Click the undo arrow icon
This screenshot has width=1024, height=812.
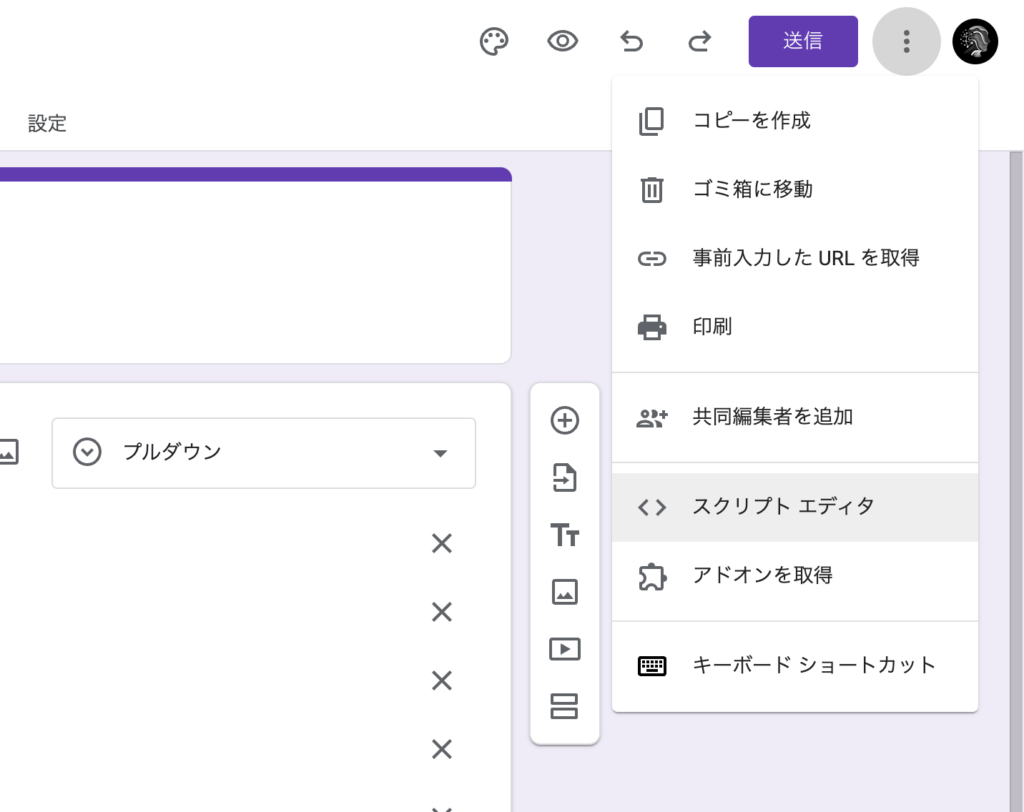[631, 41]
